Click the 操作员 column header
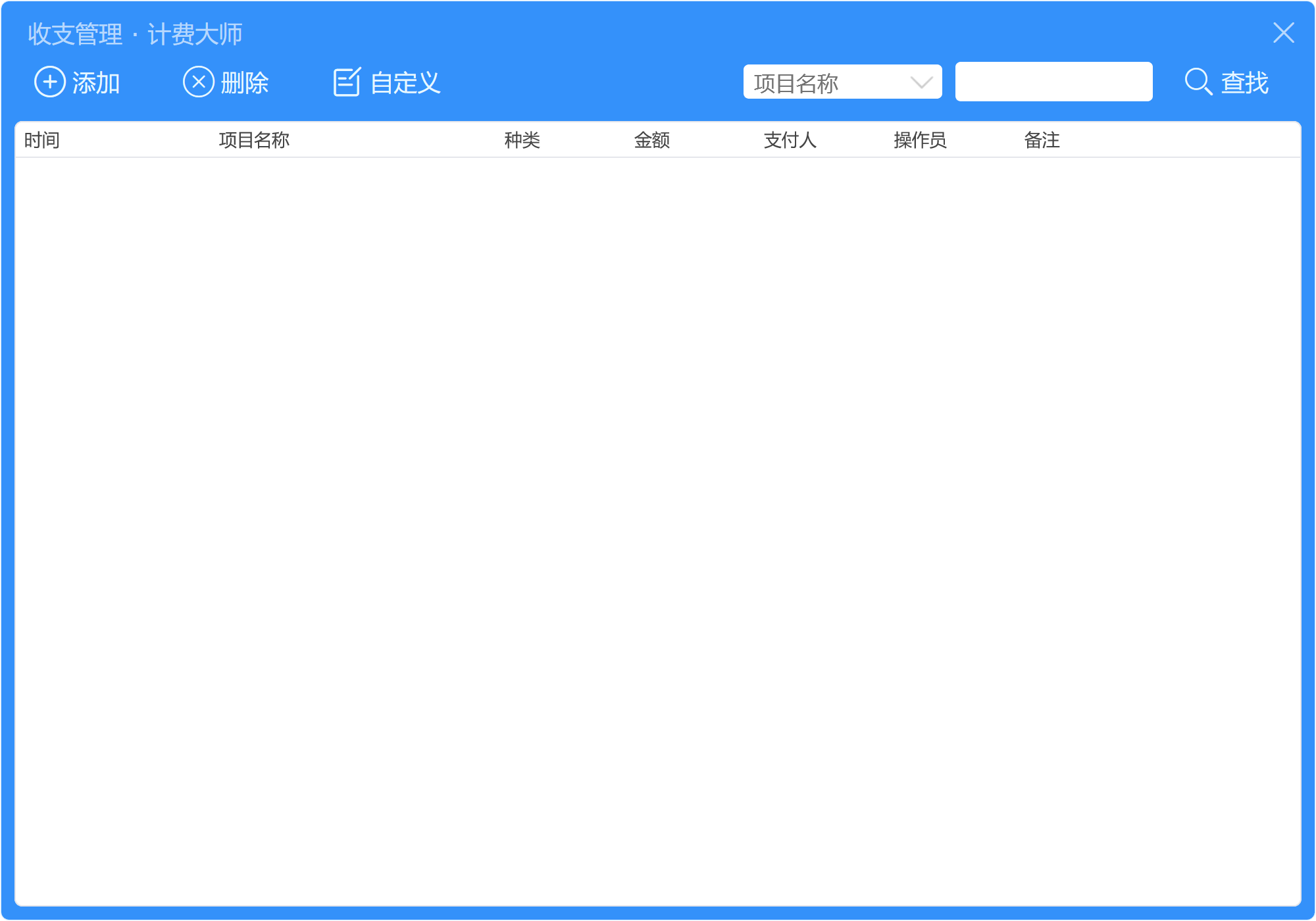The height and width of the screenshot is (921, 1316). tap(920, 140)
